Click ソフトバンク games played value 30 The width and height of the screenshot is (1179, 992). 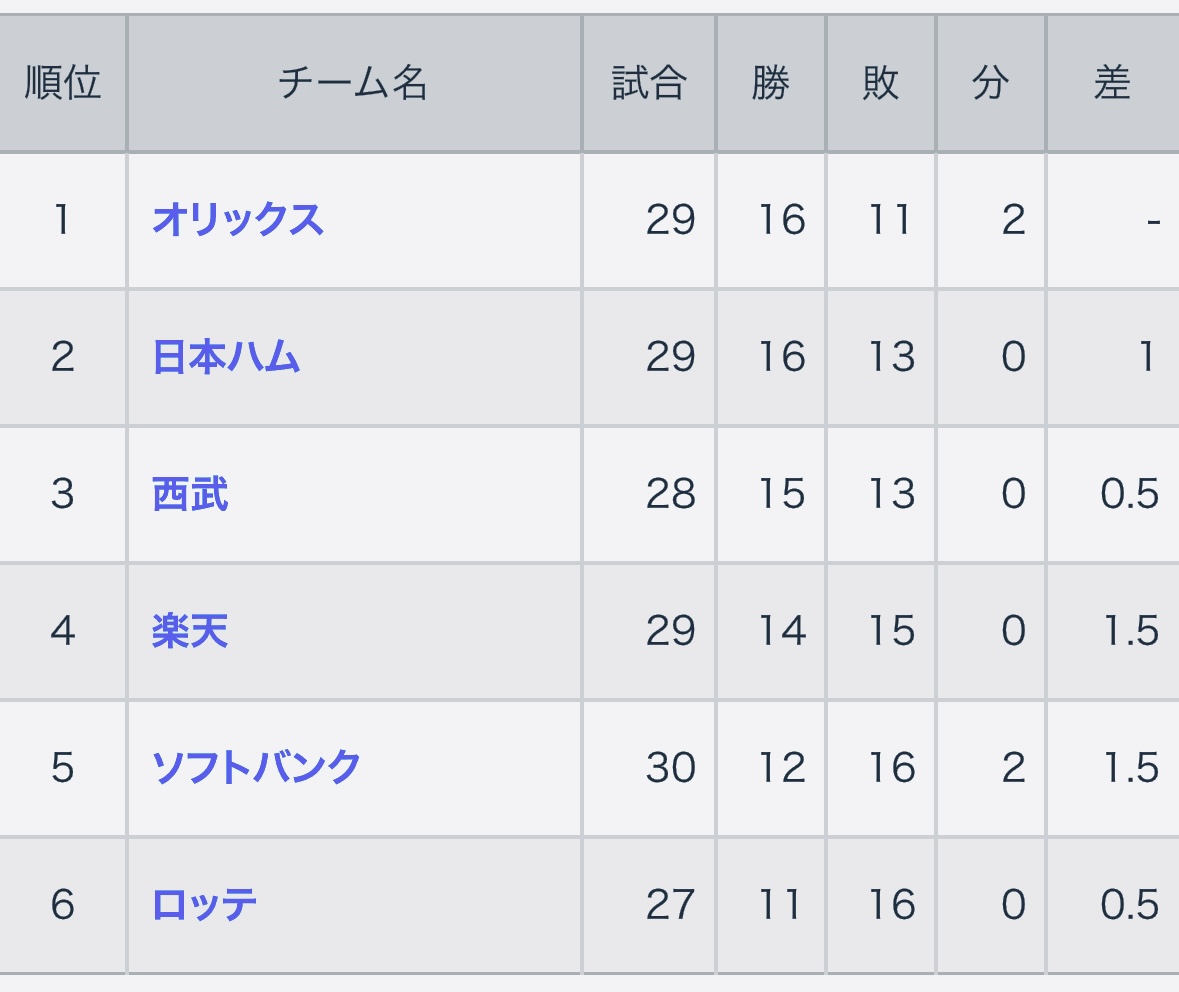pyautogui.click(x=671, y=768)
